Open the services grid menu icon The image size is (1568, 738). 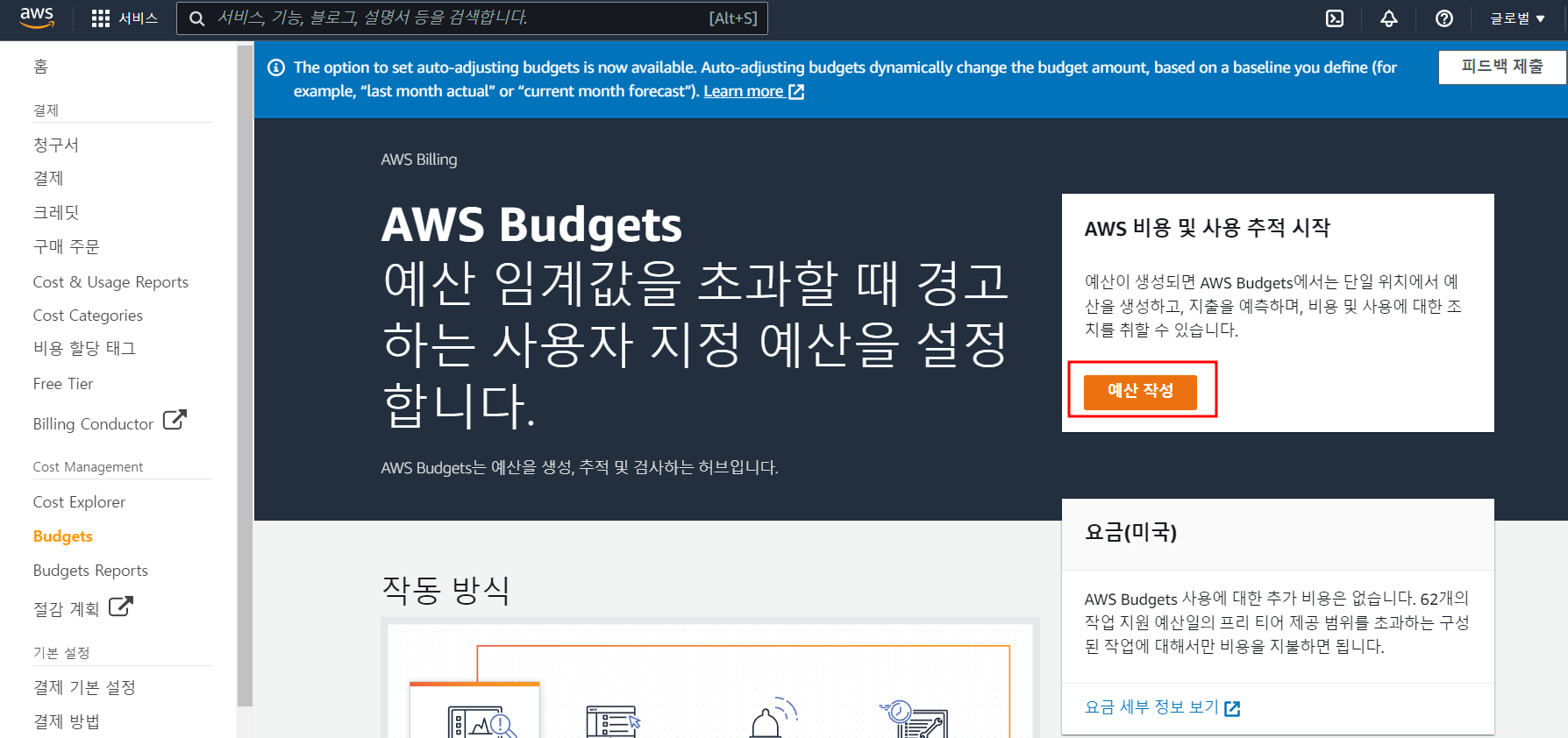click(x=101, y=18)
